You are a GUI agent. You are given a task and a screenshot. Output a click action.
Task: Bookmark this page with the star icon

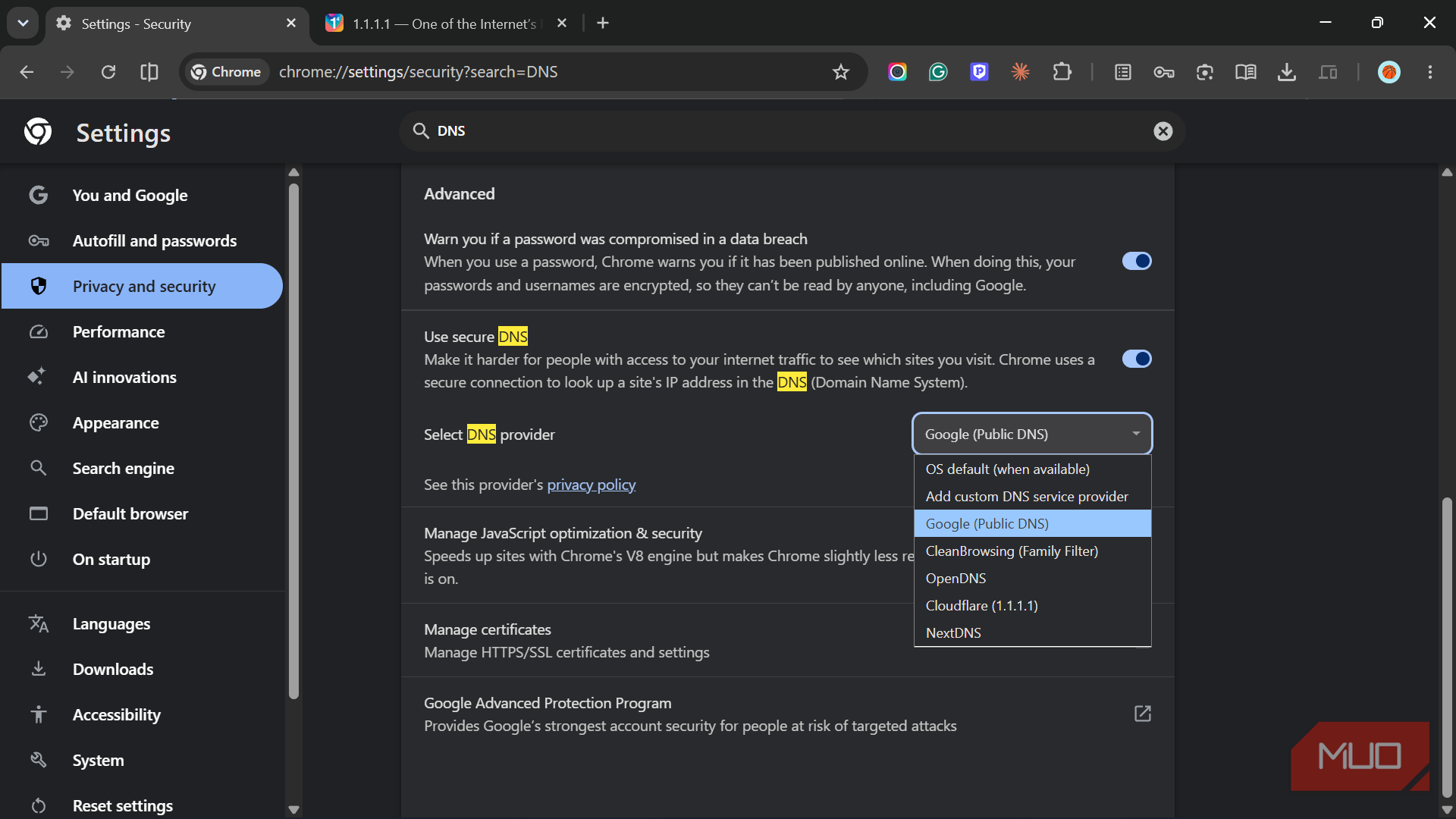pyautogui.click(x=840, y=72)
